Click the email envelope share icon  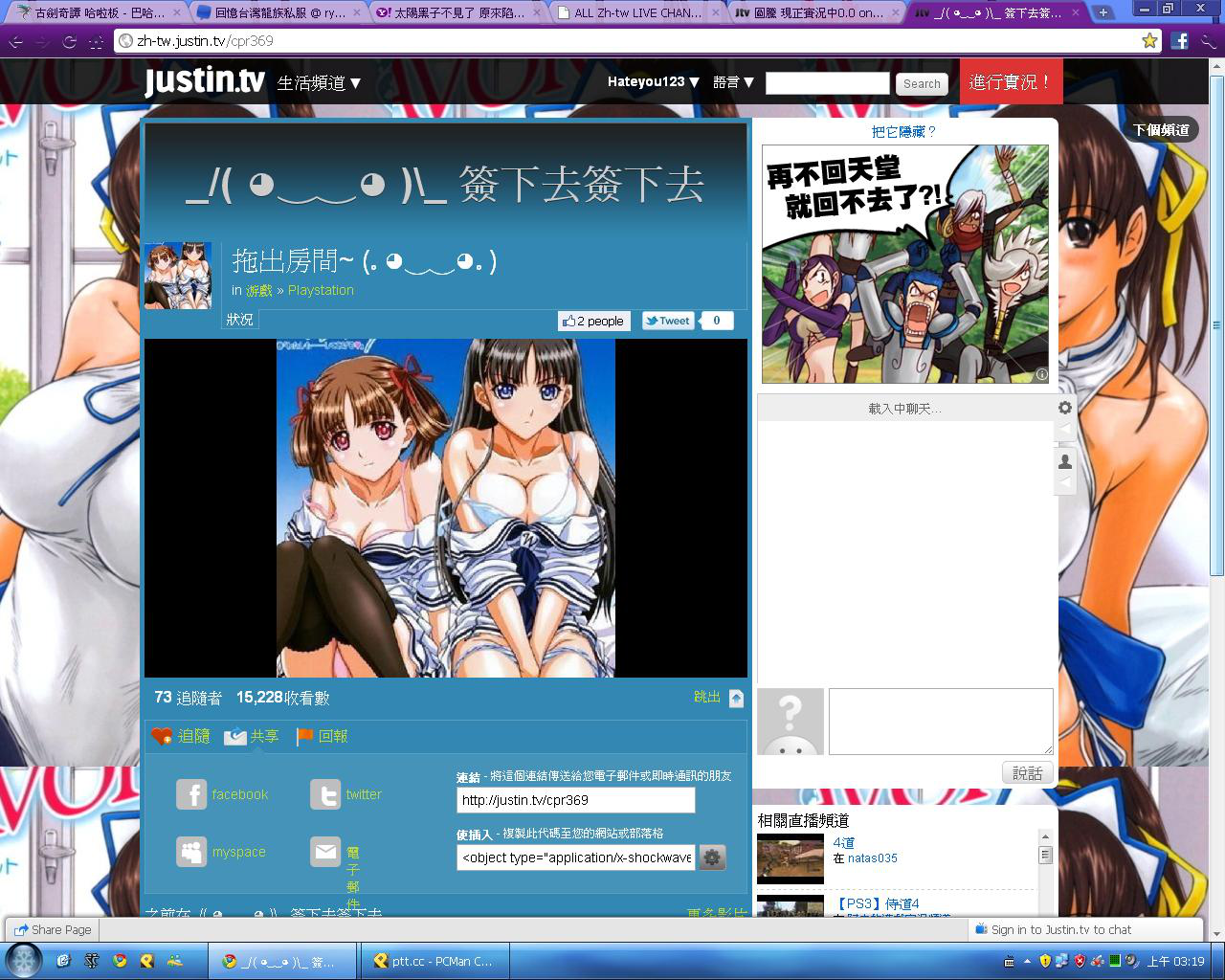point(325,852)
